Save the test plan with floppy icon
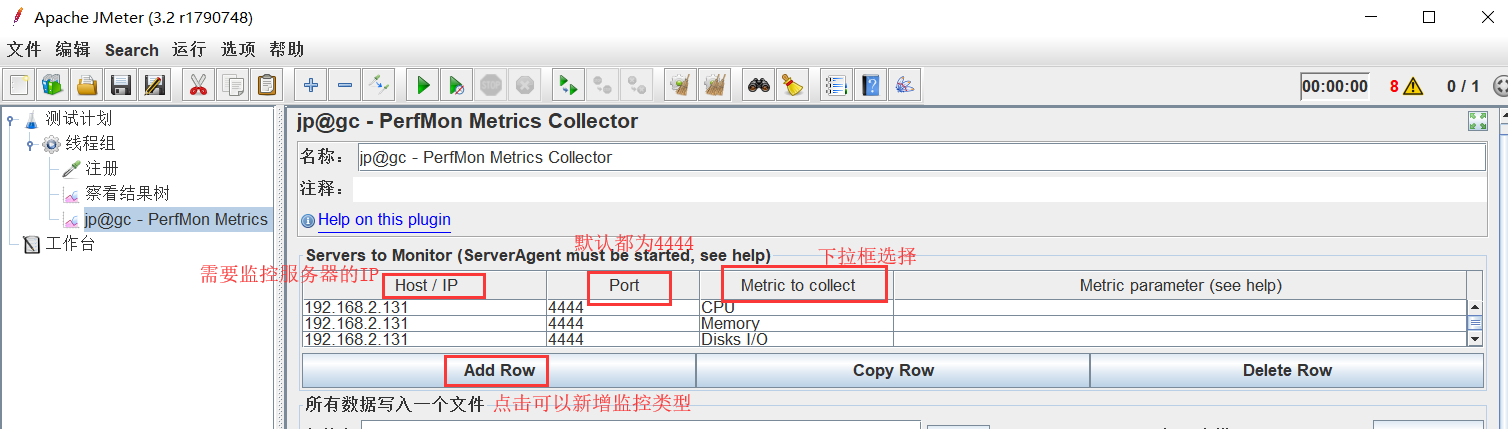Viewport: 1508px width, 429px height. click(x=121, y=86)
